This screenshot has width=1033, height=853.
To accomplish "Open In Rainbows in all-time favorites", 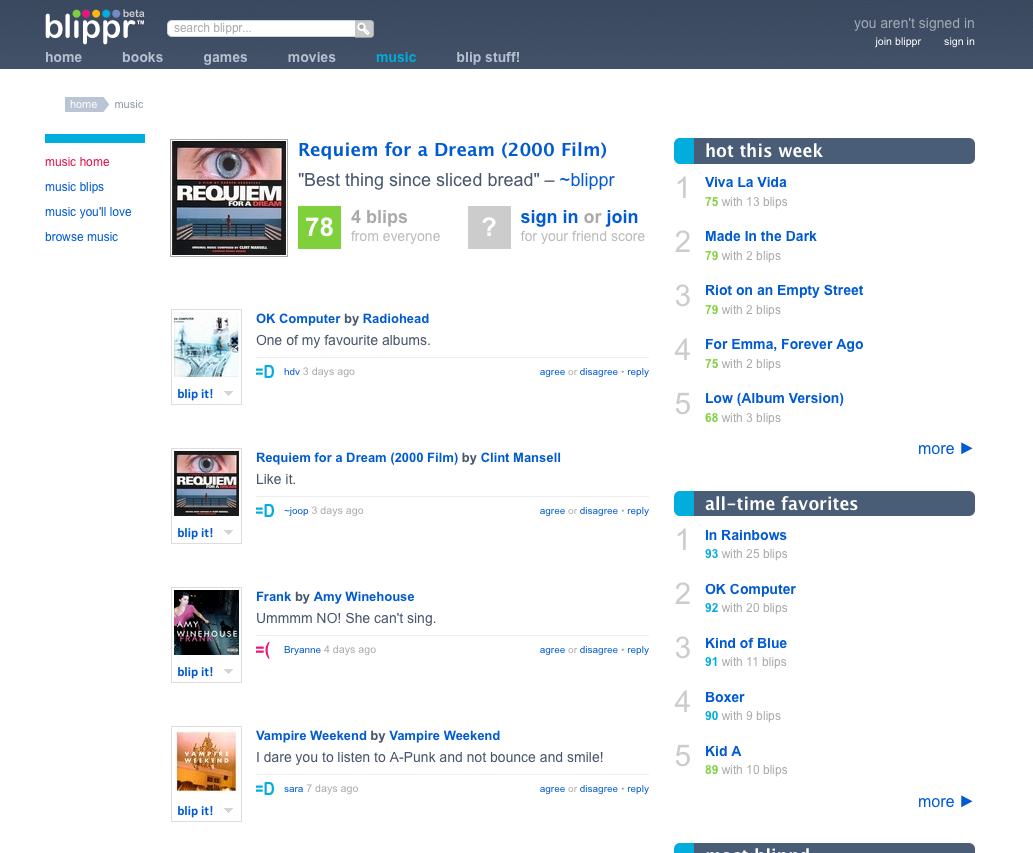I will (746, 536).
